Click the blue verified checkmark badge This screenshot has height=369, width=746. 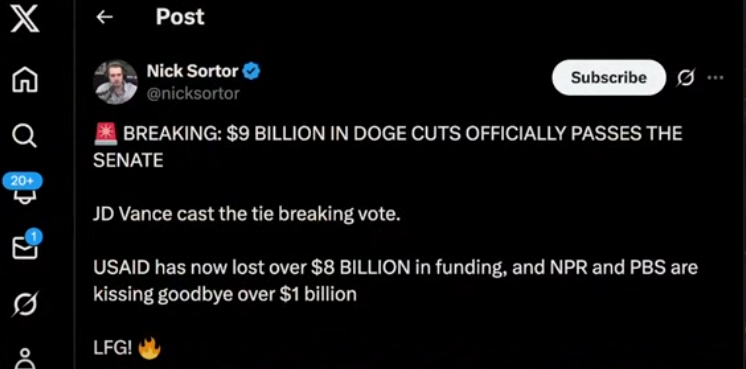pos(252,72)
